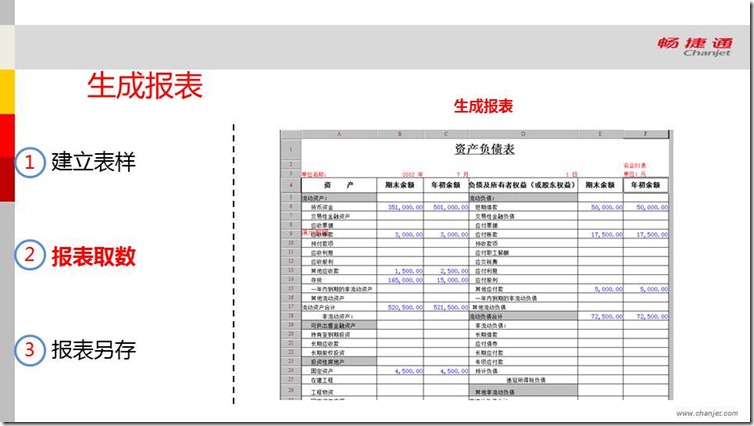The height and width of the screenshot is (426, 754).
Task: Select 50,000.00 in column E
Action: (x=600, y=207)
